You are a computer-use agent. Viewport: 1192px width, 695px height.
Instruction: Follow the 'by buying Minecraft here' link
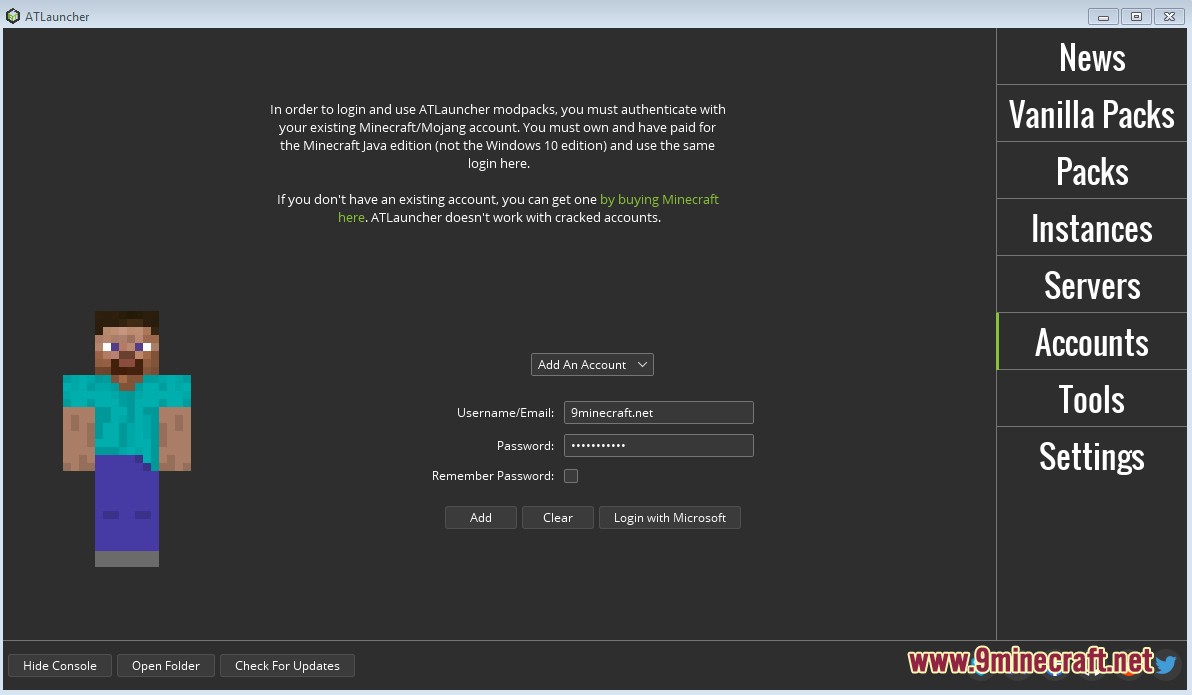pos(658,199)
